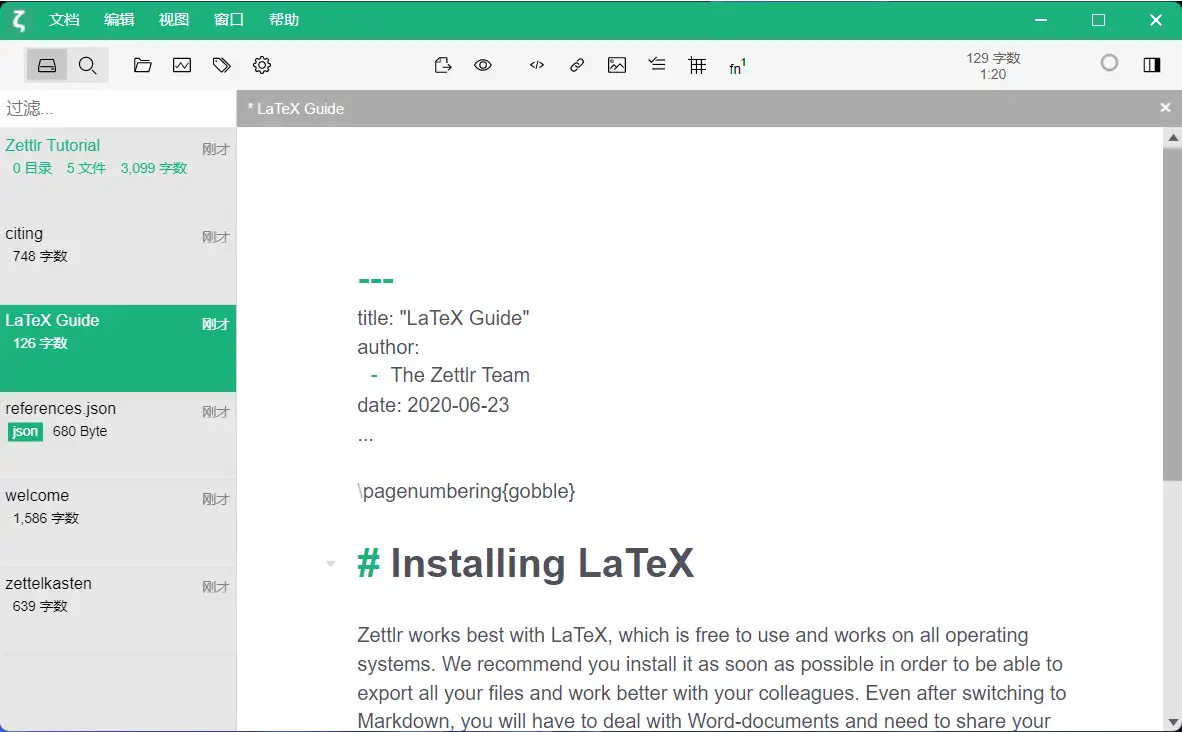
Task: Open the tag manager icon
Action: [222, 66]
